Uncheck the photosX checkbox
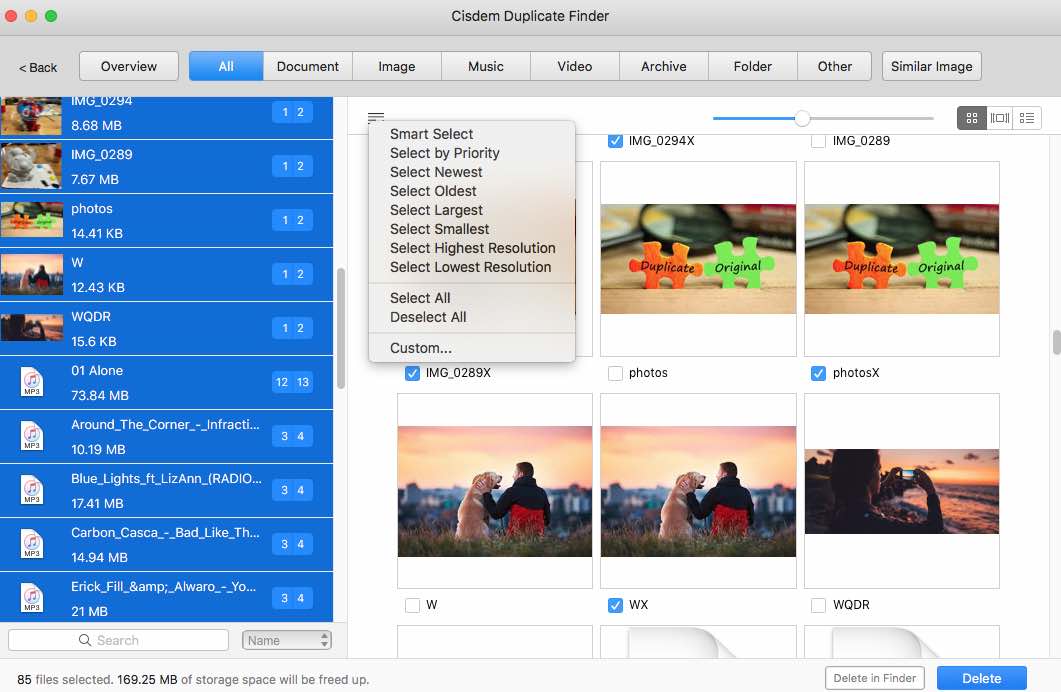The height and width of the screenshot is (692, 1061). (818, 373)
